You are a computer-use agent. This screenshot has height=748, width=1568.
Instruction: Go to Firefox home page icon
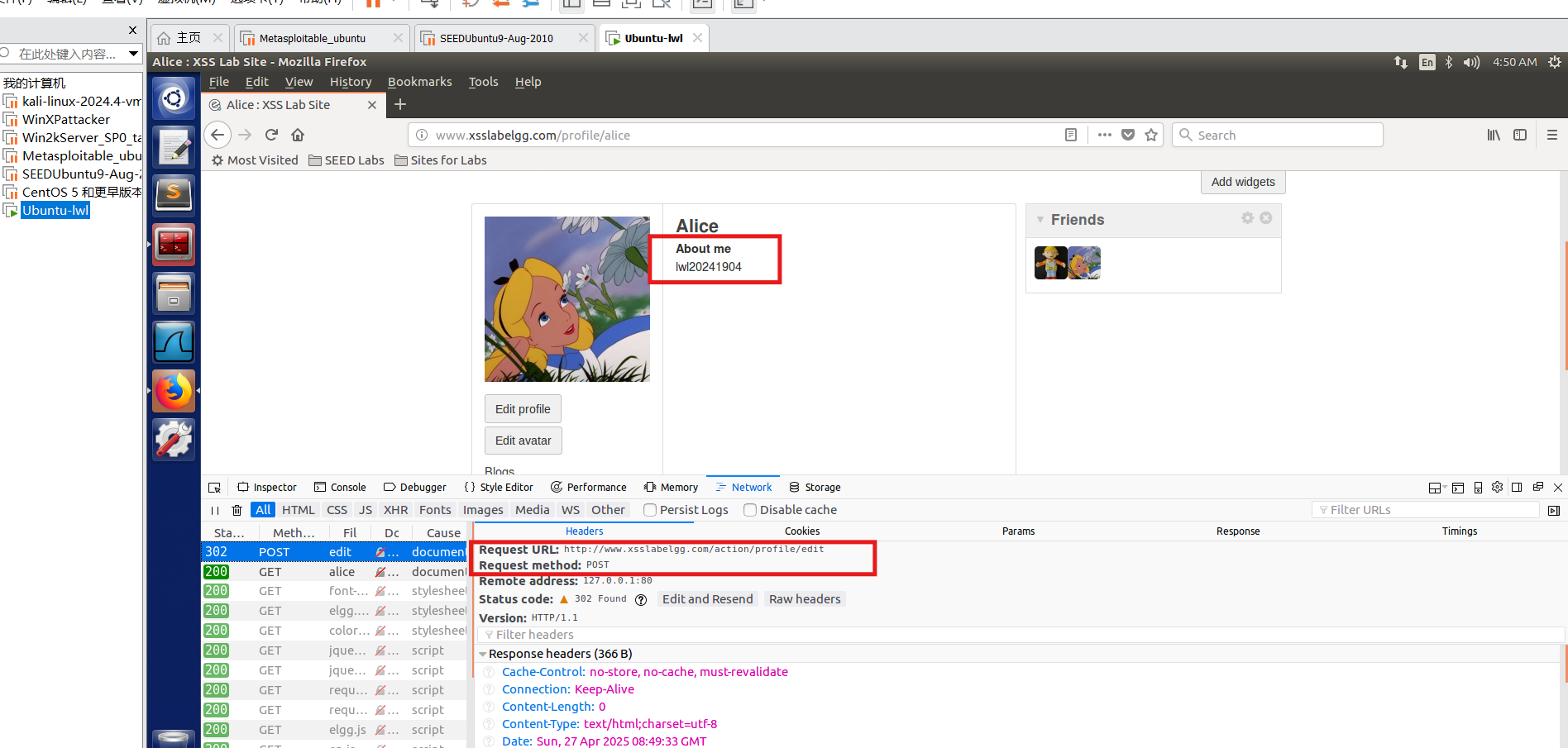pos(298,135)
